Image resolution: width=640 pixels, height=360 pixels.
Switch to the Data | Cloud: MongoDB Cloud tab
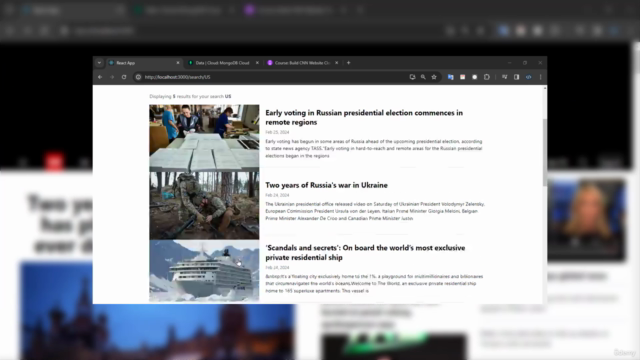pos(222,63)
